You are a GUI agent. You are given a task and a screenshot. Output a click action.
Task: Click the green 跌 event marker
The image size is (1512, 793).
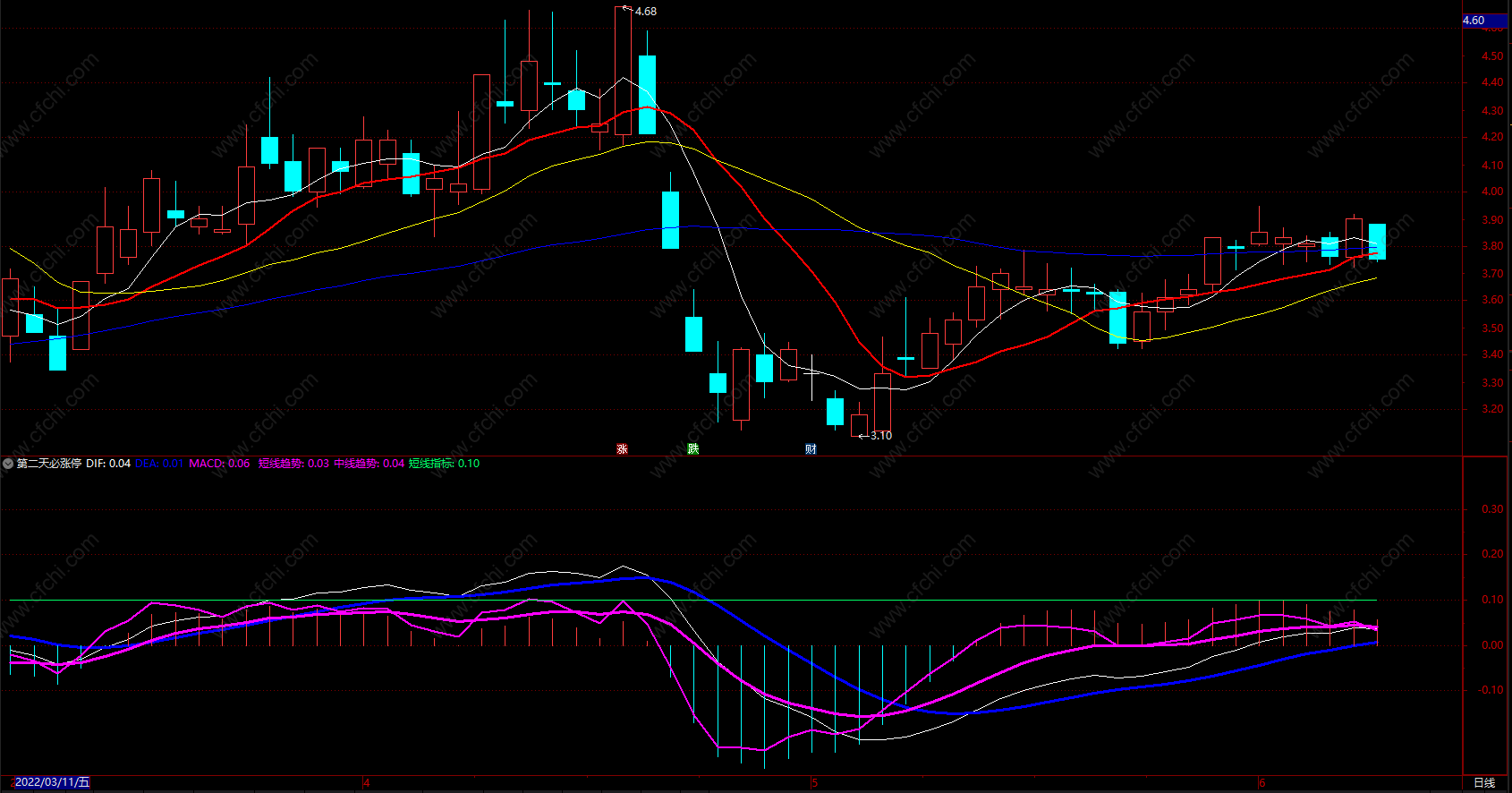[x=692, y=449]
